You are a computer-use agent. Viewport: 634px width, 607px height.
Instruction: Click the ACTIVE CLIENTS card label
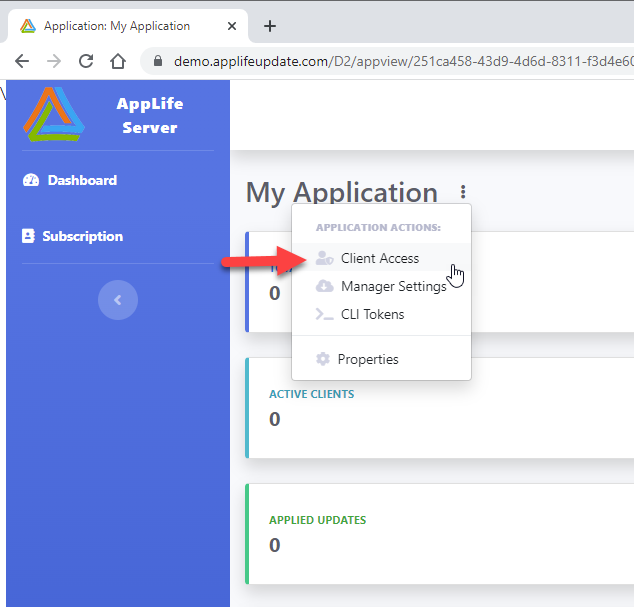(312, 394)
